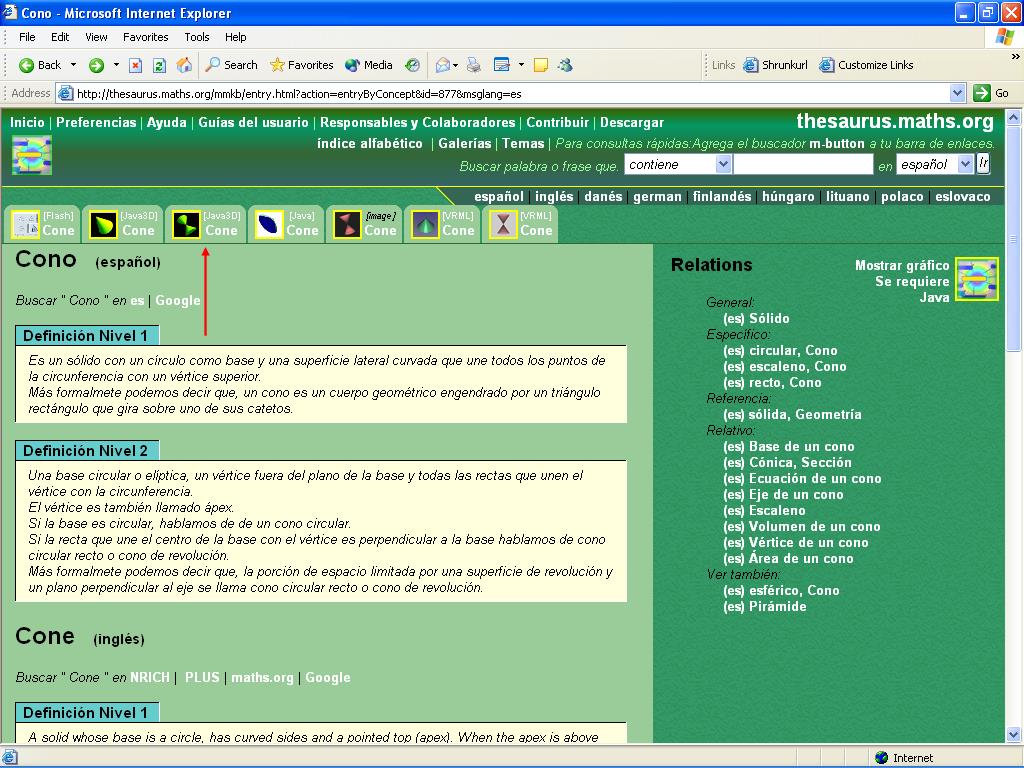
Task: Click the IE Back button
Action: (40, 65)
